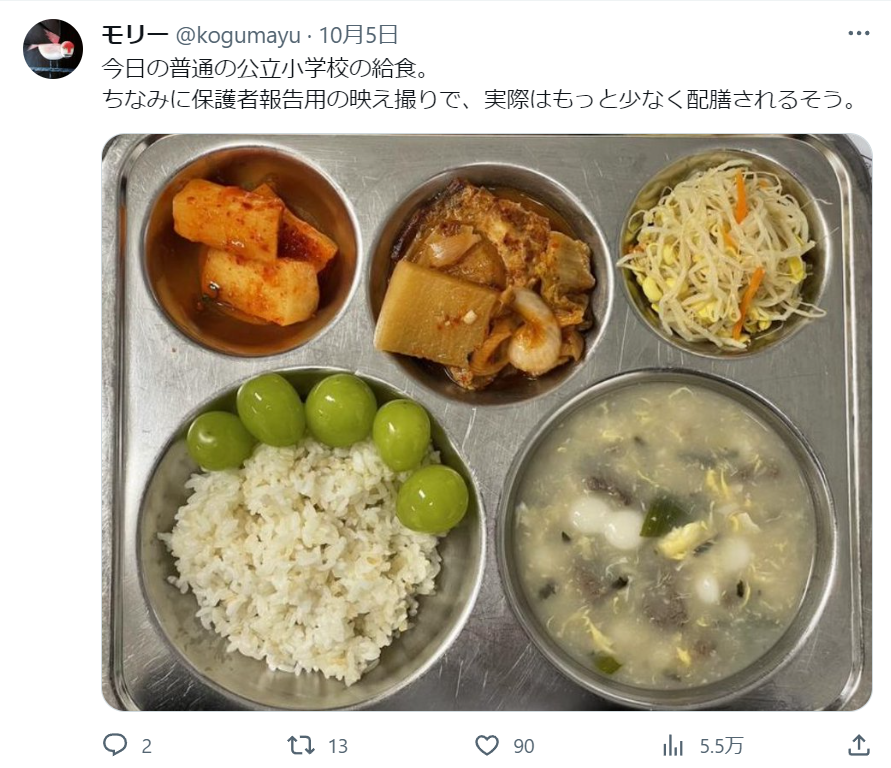Open the 10月5日 timestamp link

coord(358,35)
